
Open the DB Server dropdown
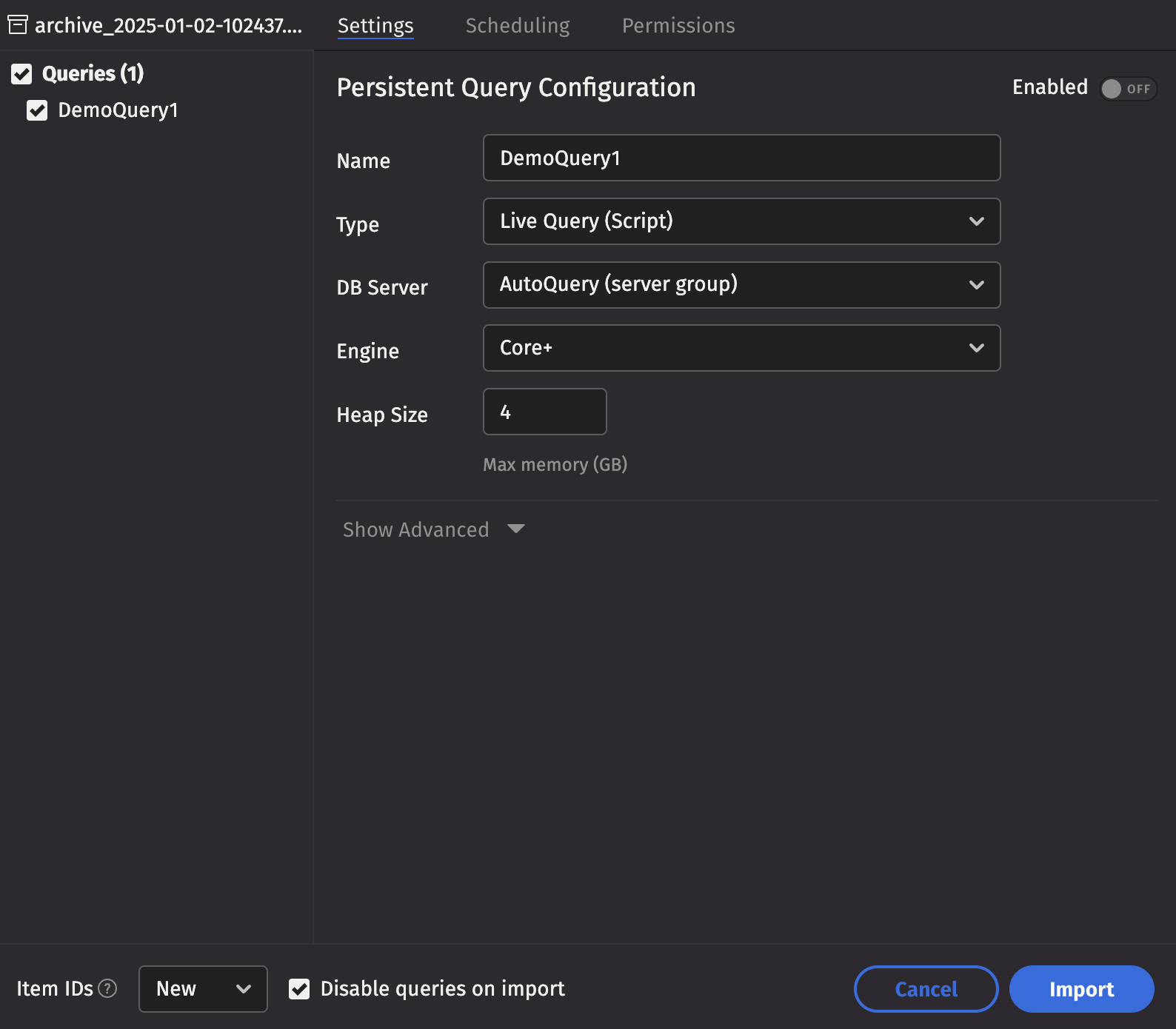coord(741,285)
